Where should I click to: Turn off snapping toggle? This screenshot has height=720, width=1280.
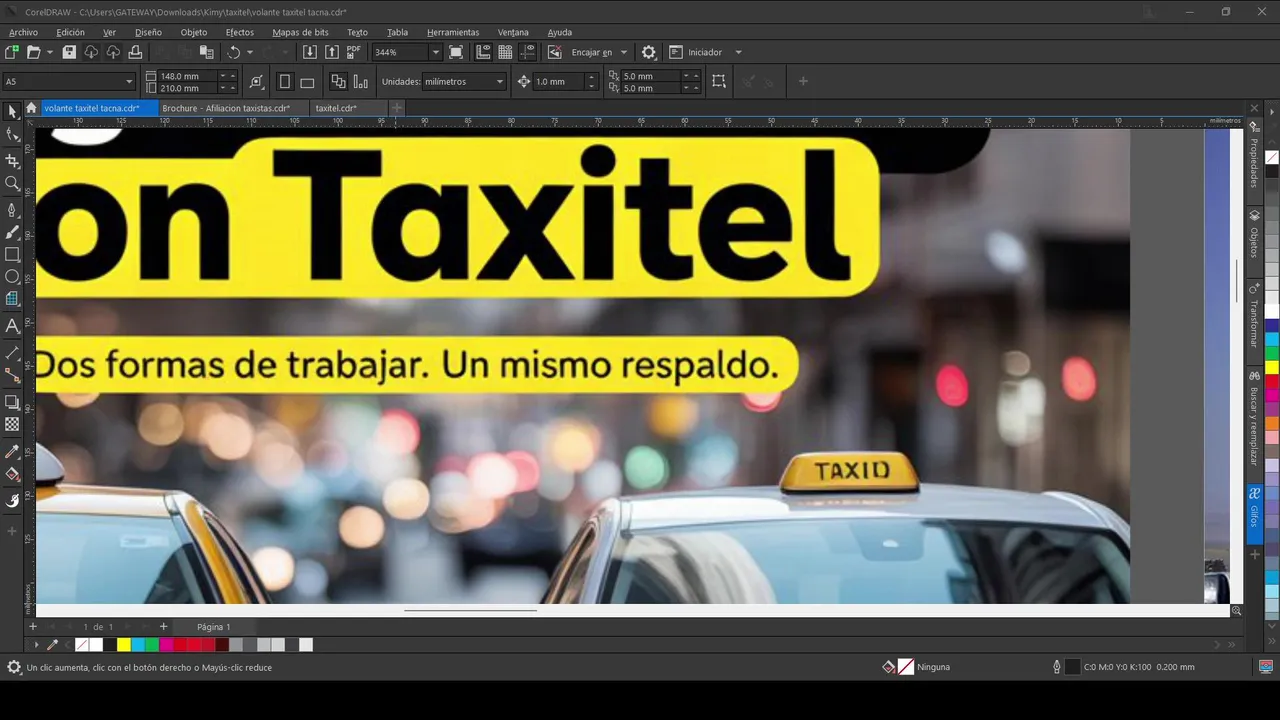tap(555, 52)
